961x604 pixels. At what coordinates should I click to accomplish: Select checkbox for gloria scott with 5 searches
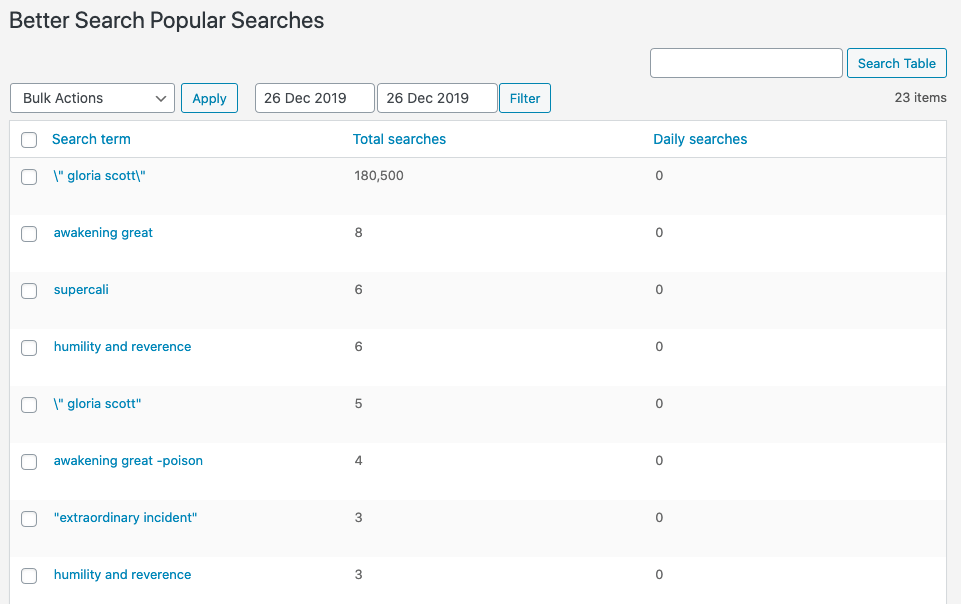pos(29,405)
